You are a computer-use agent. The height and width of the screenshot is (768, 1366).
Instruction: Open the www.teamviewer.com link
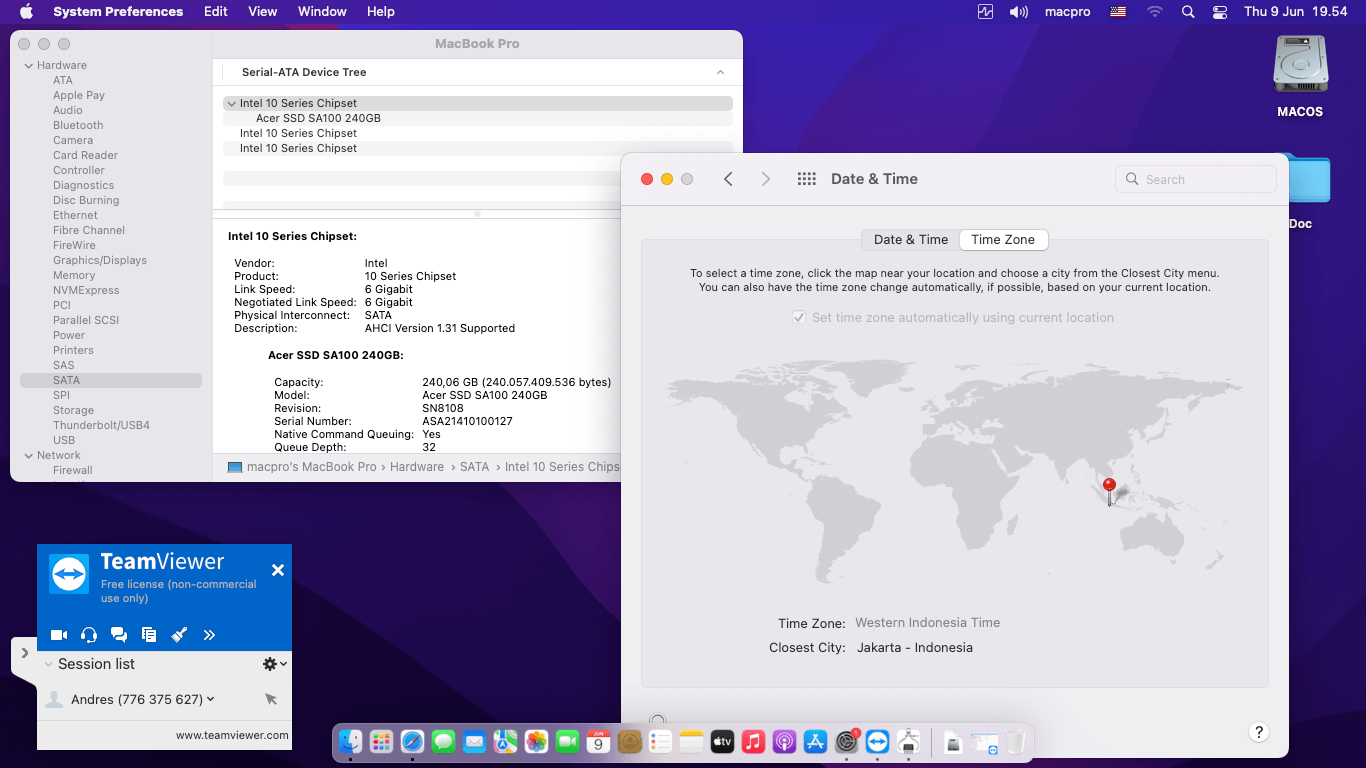tap(232, 735)
